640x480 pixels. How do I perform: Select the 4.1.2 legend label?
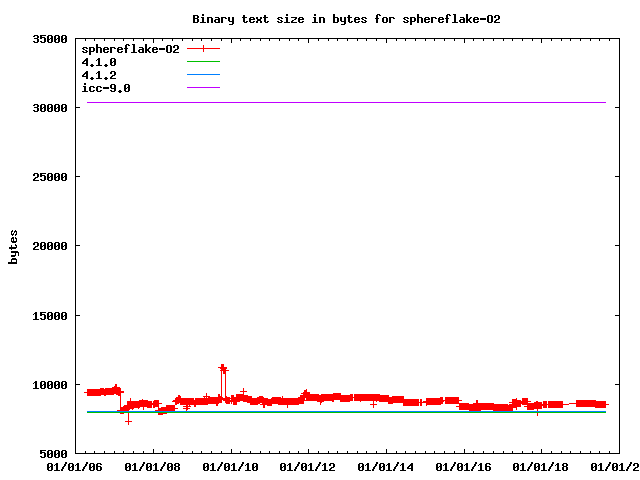[99, 75]
